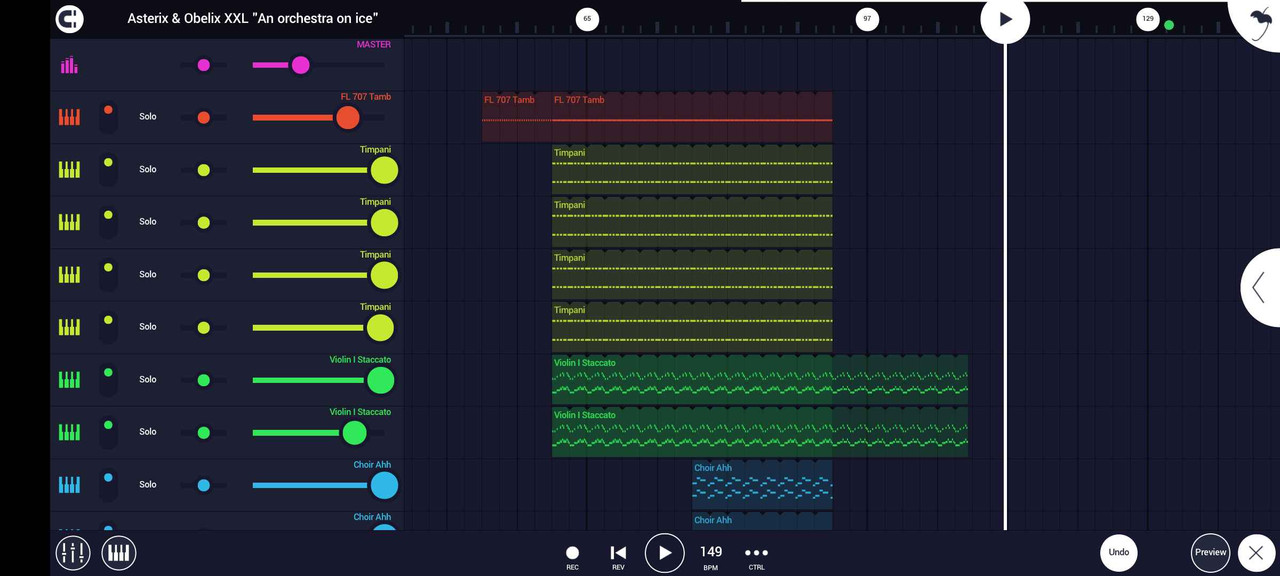Jump to bar 97 timeline marker
The width and height of the screenshot is (1280, 576).
[867, 19]
